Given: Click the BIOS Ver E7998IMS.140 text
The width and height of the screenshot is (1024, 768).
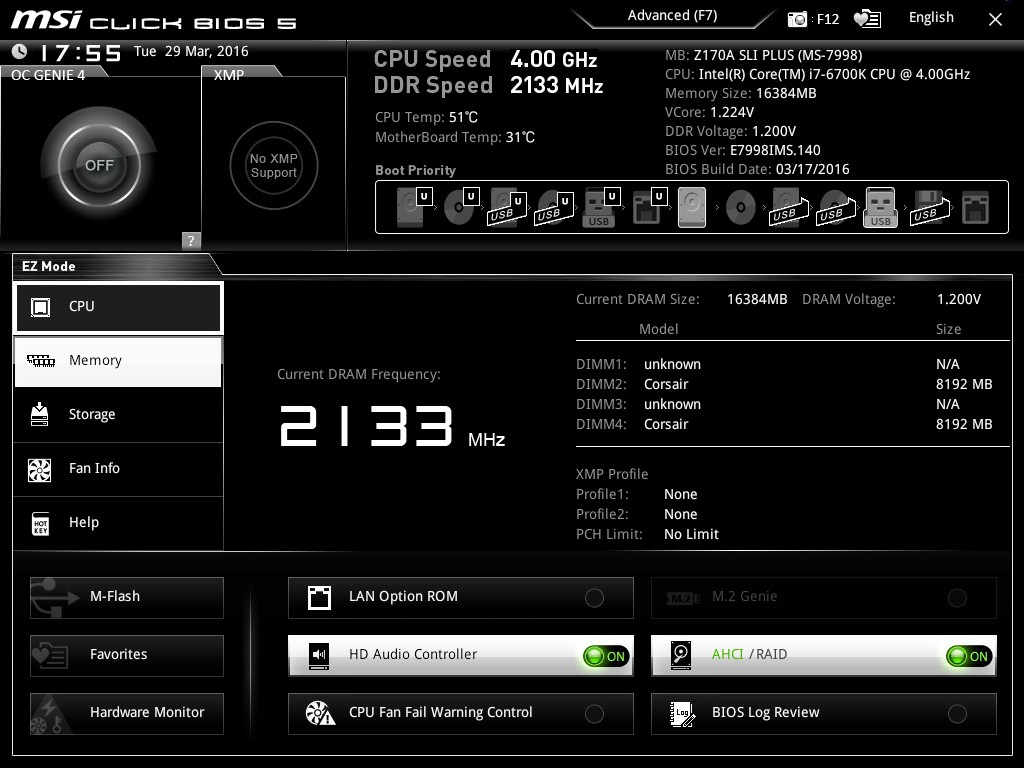Looking at the screenshot, I should coord(743,150).
